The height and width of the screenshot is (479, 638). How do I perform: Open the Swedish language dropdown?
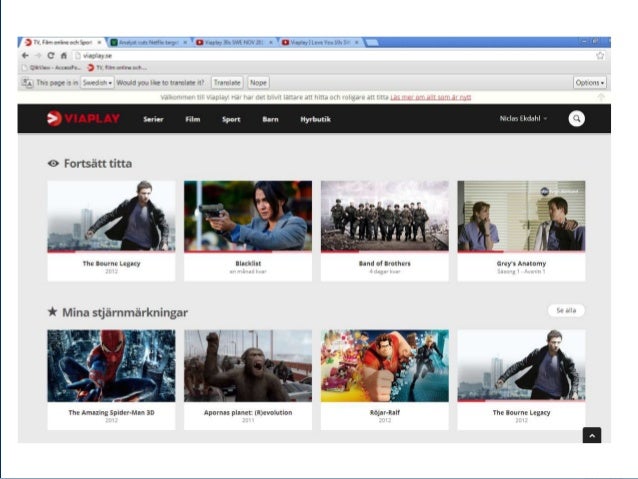(x=97, y=83)
